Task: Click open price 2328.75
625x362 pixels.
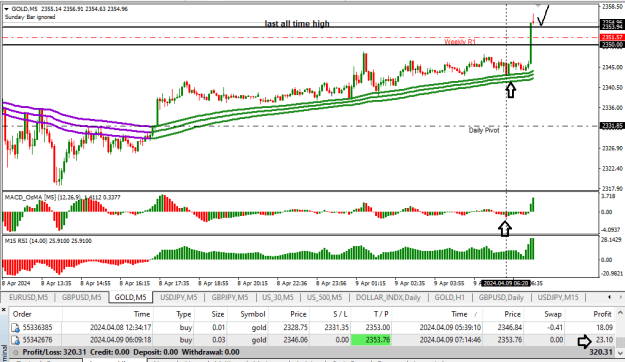Action: (295, 328)
